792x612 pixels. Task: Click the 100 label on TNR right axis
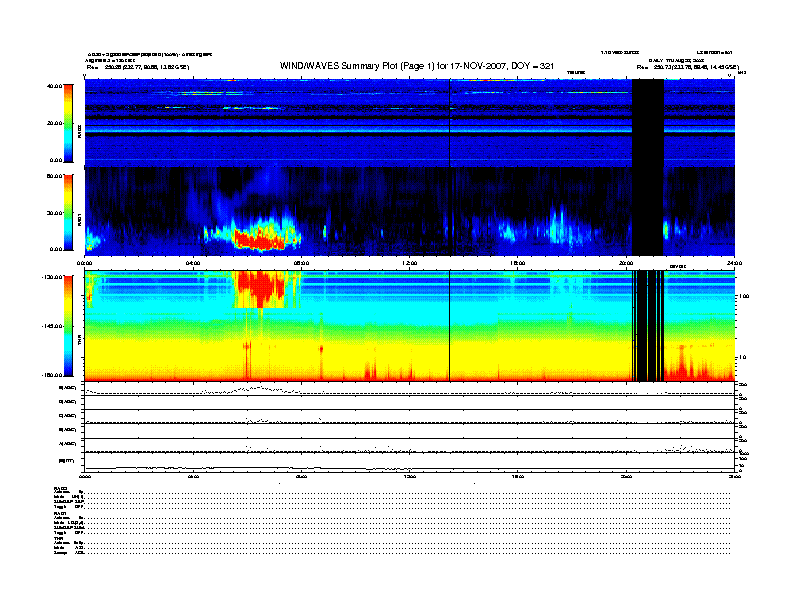[744, 296]
